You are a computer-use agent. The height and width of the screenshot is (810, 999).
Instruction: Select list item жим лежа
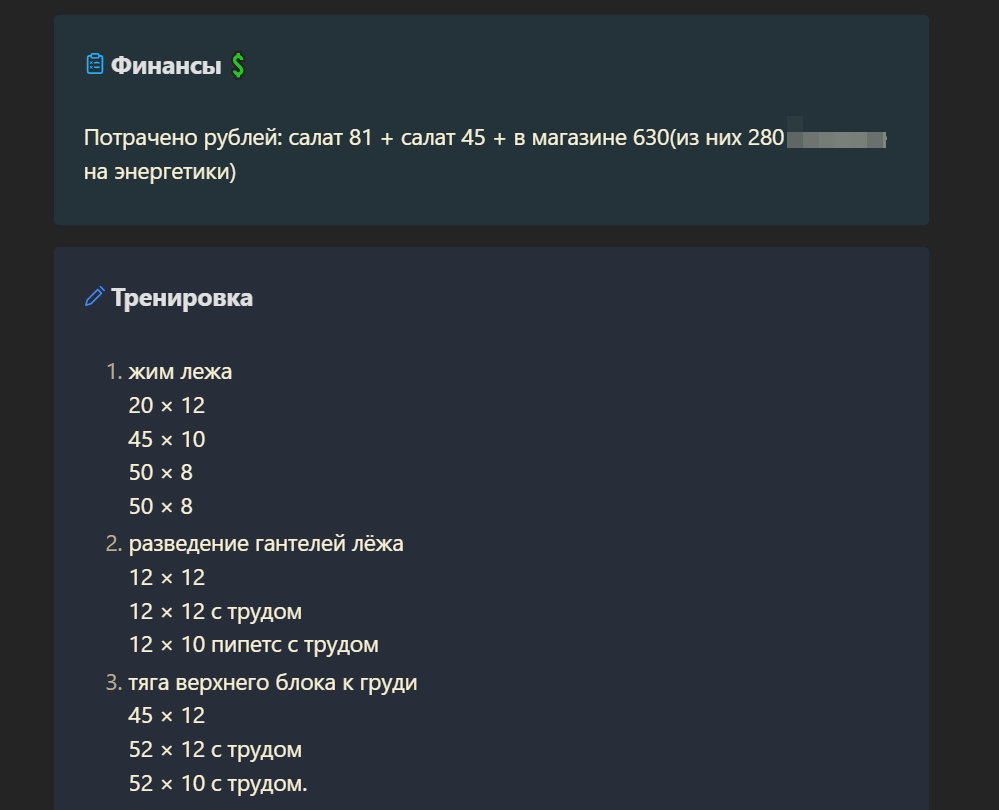pos(180,372)
